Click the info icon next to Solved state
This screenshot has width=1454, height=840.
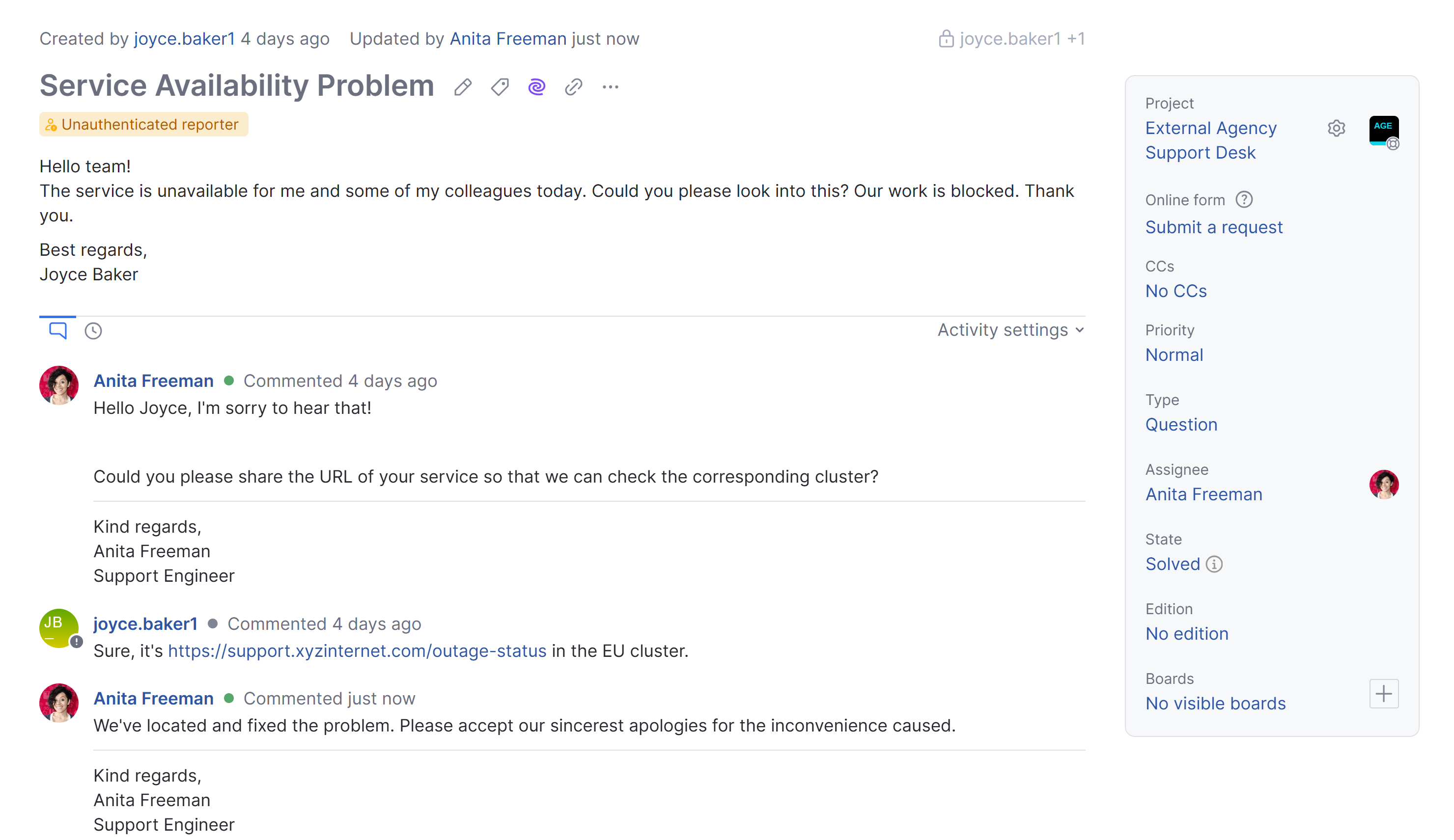[x=1215, y=564]
